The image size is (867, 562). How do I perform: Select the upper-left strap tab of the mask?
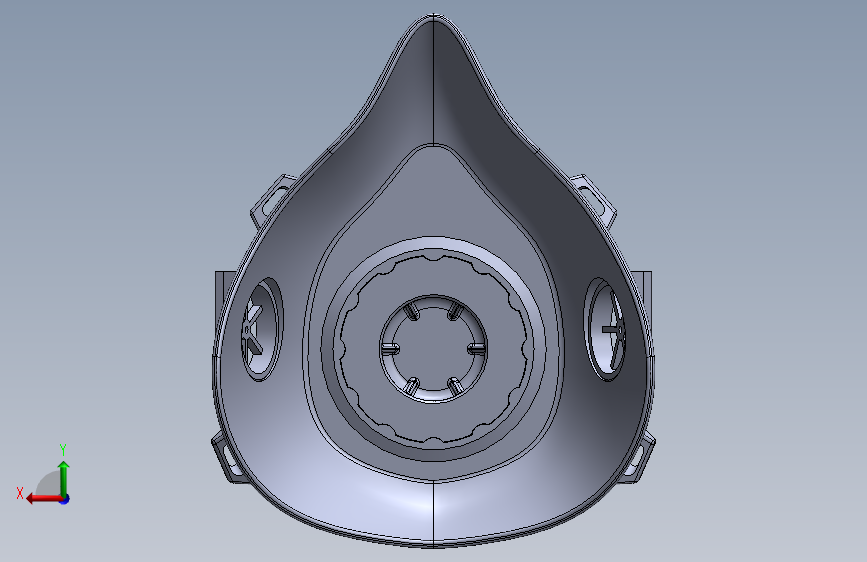273,200
